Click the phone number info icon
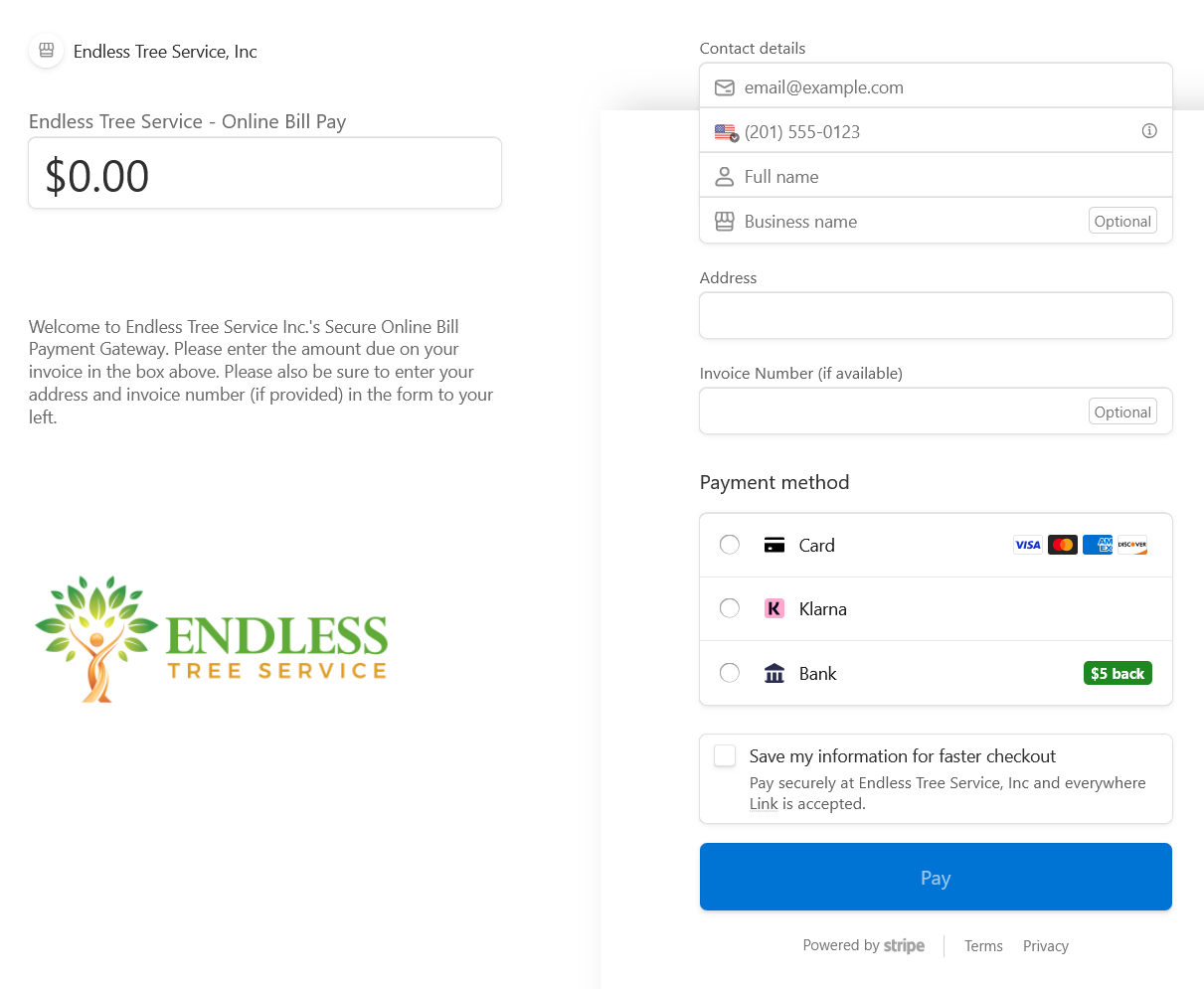Viewport: 1204px width, 989px height. [1149, 131]
